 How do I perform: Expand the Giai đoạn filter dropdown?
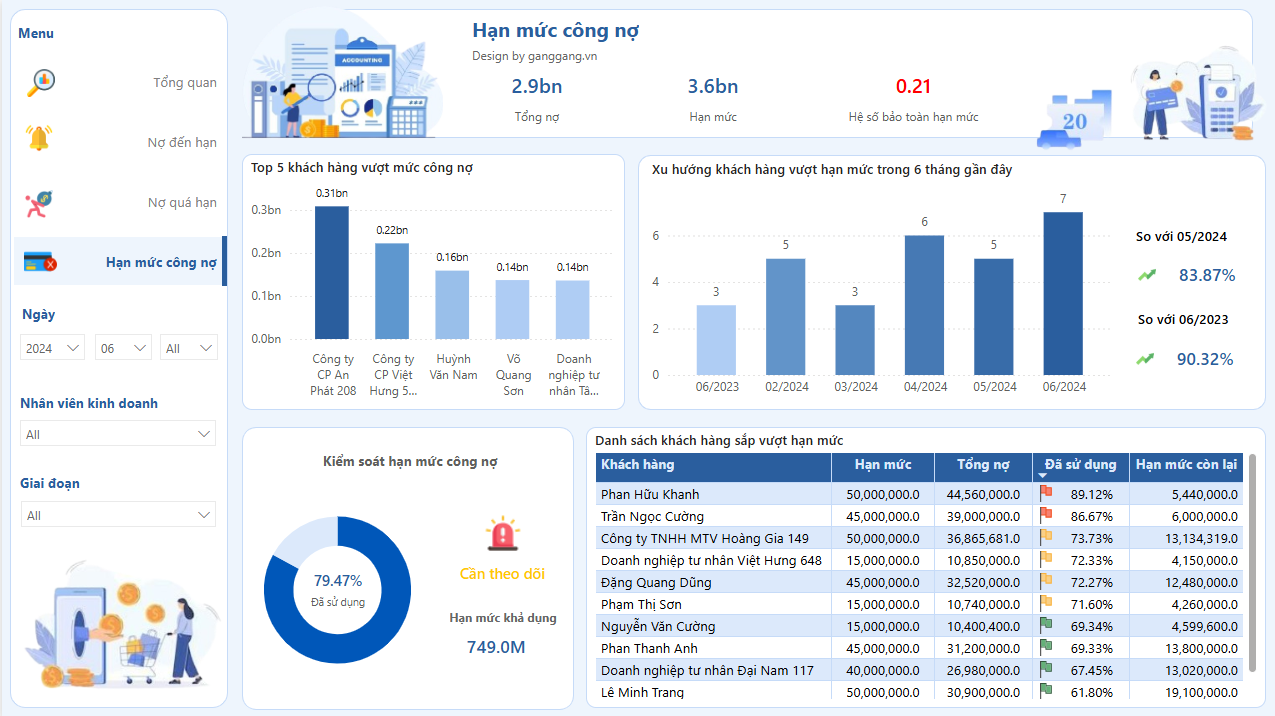point(118,515)
